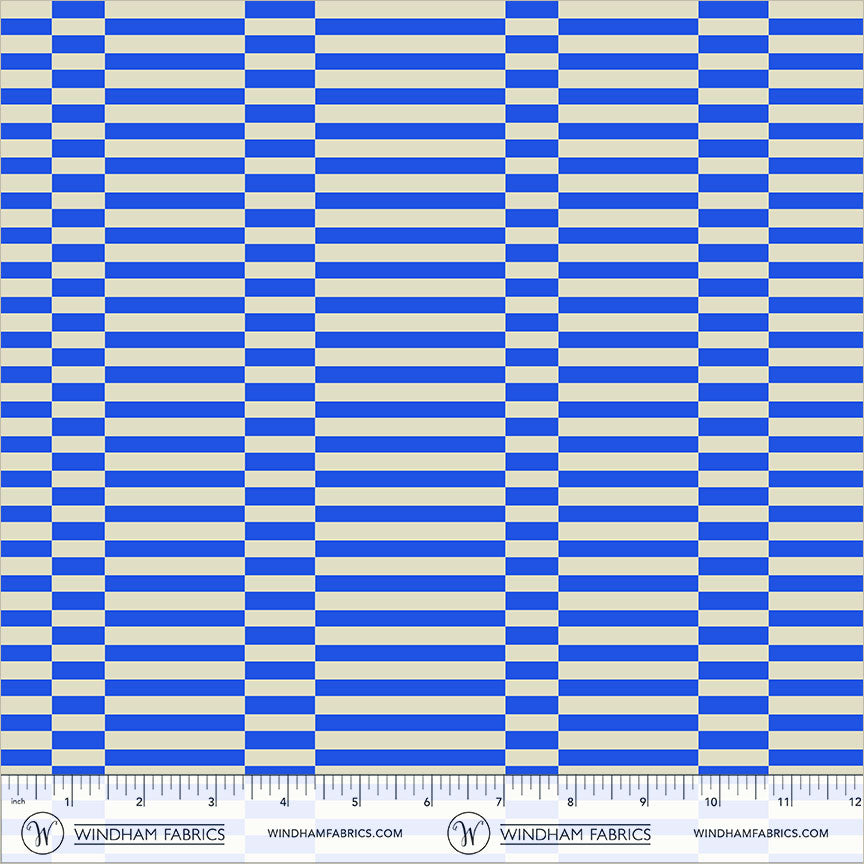Click the 12 inch mark at ruler end

click(853, 802)
